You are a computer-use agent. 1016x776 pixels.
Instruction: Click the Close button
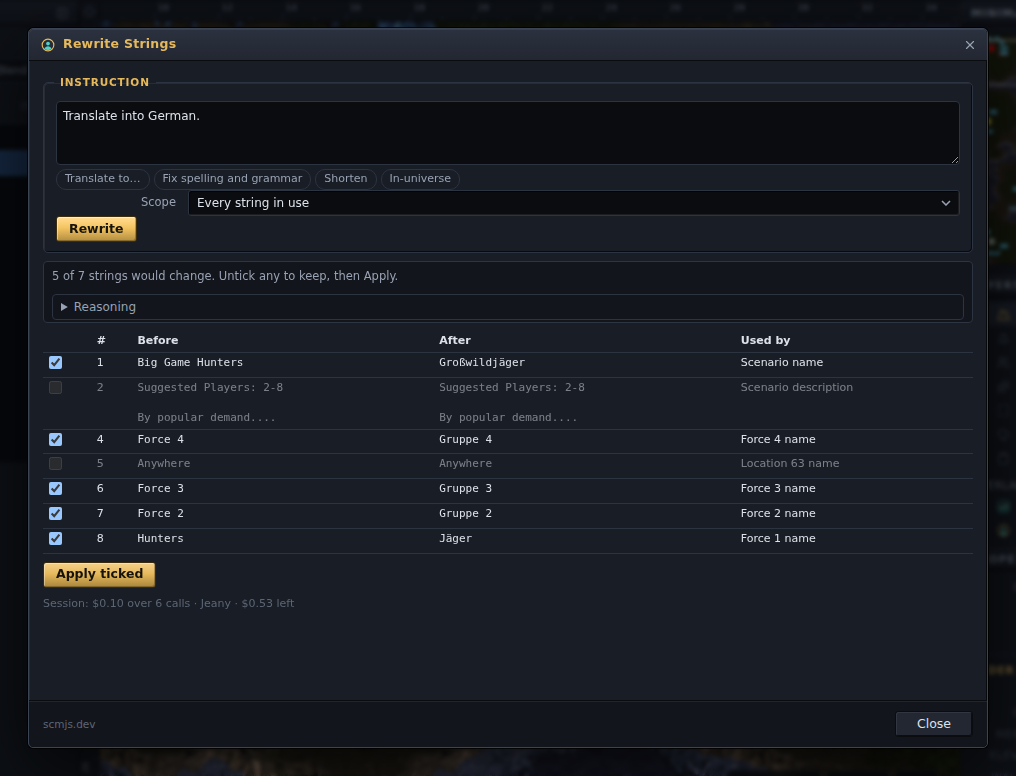pyautogui.click(x=933, y=724)
